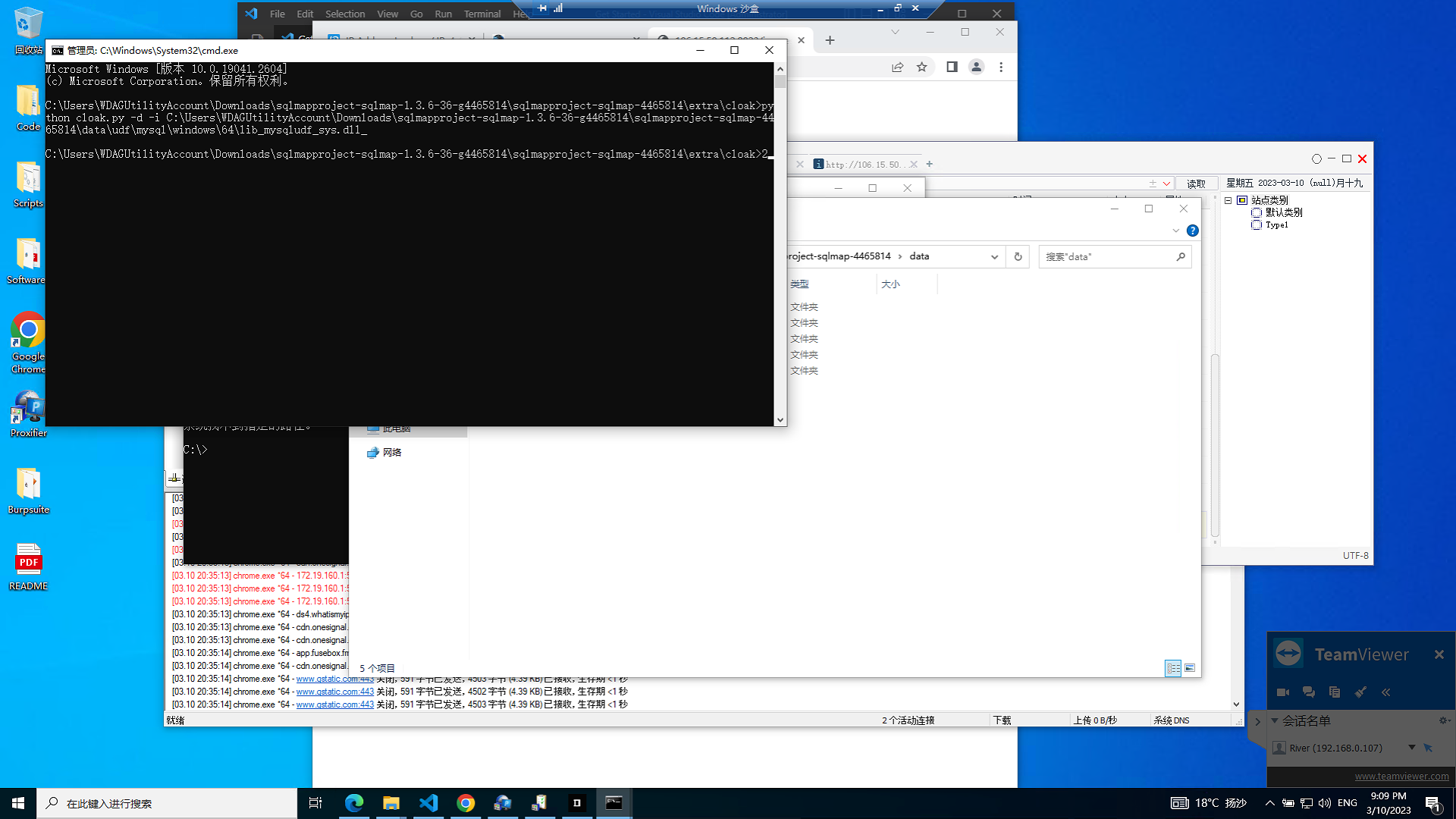Click TeamViewer whiteboard brush icon
The image size is (1456, 819).
click(x=1360, y=692)
